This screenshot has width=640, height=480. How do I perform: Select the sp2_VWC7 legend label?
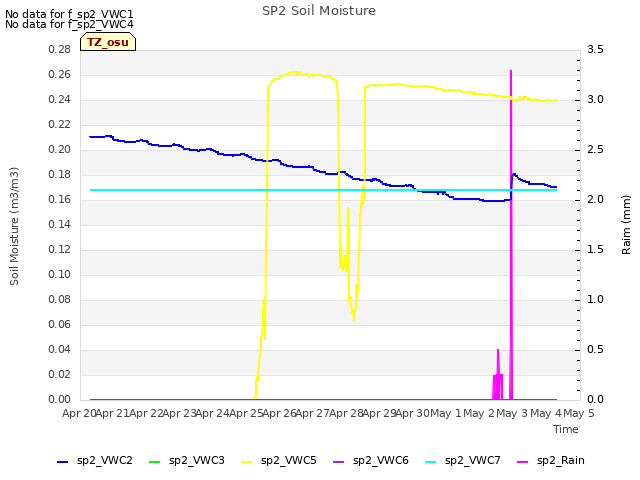tap(473, 461)
